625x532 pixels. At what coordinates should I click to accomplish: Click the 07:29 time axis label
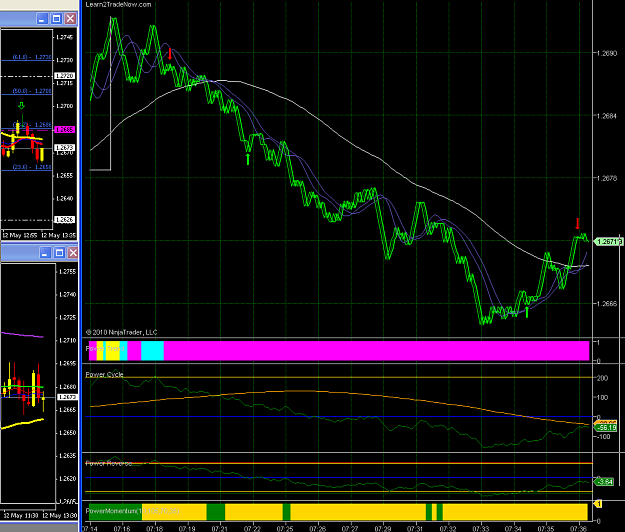[383, 529]
